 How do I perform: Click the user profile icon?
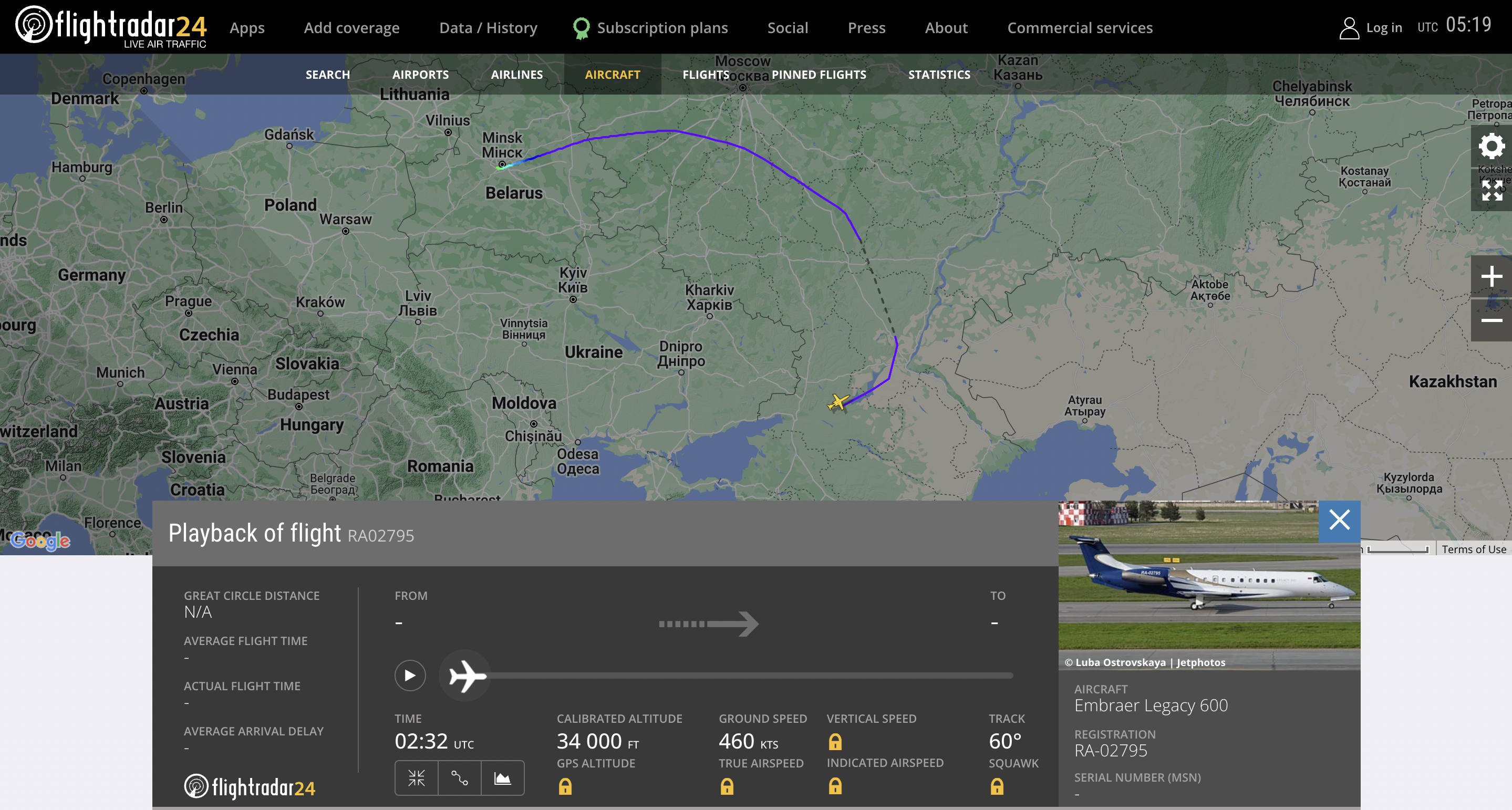coord(1349,28)
